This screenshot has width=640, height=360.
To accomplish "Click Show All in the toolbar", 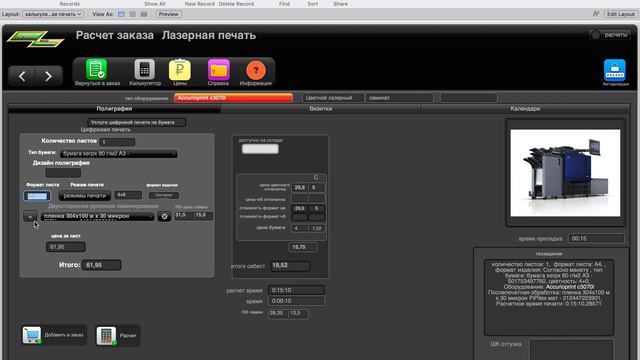I will coord(155,4).
